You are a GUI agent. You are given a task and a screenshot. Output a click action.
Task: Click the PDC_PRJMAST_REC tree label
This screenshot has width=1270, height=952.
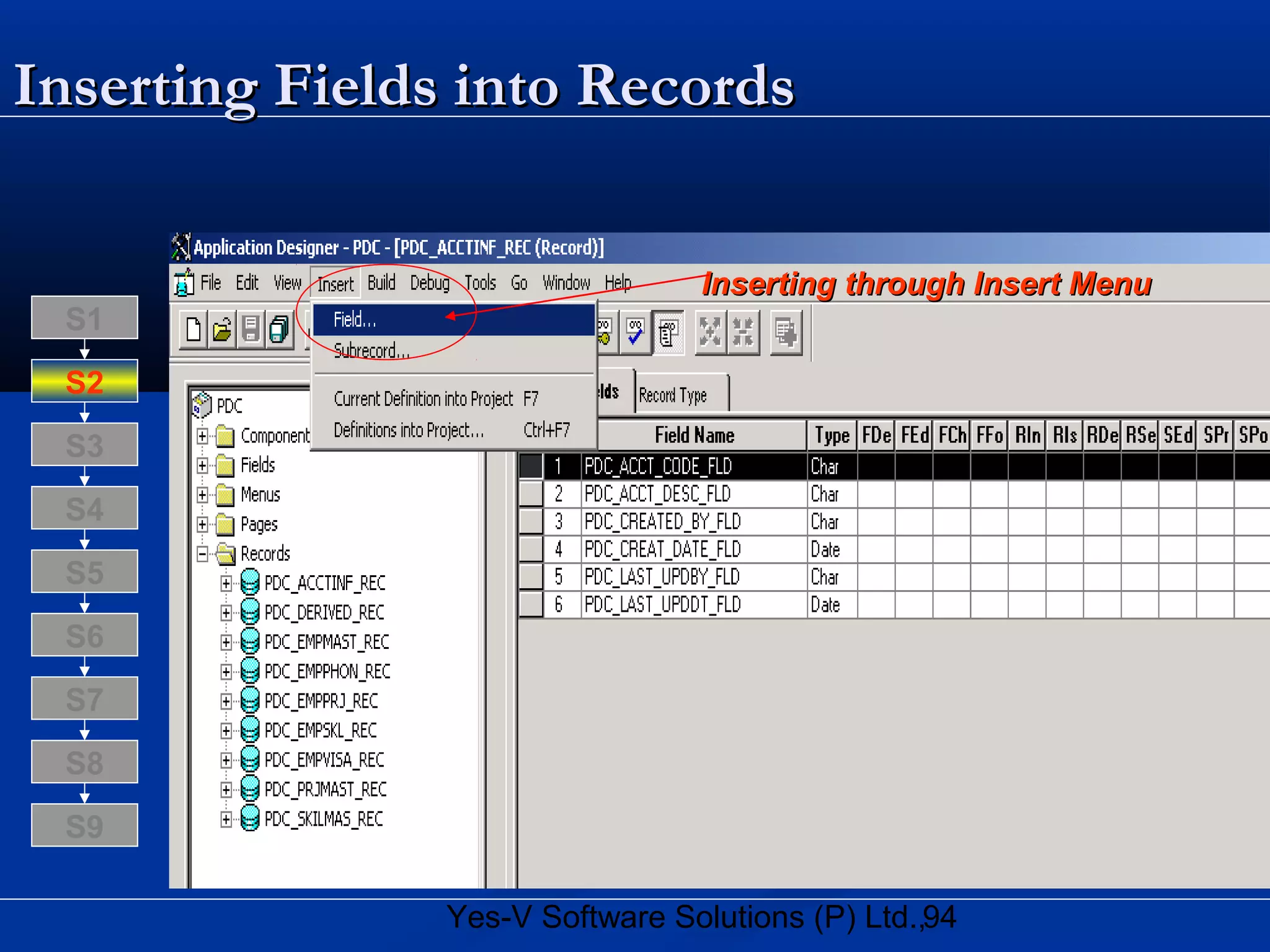[326, 790]
